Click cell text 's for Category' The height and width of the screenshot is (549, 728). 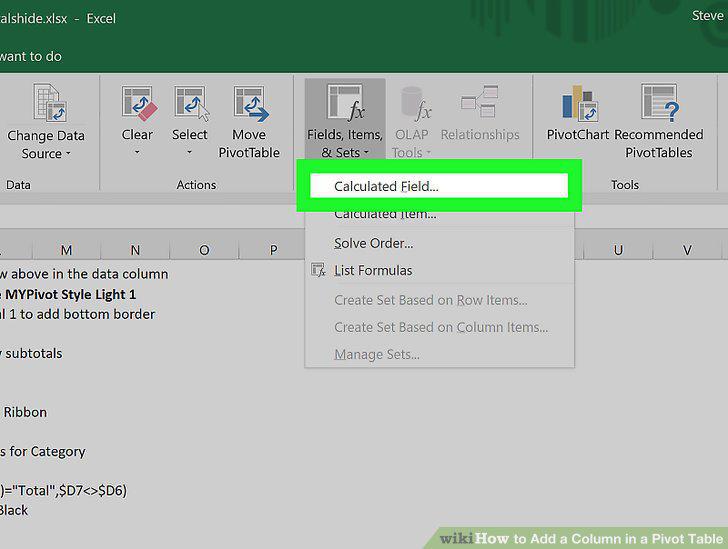(x=43, y=451)
